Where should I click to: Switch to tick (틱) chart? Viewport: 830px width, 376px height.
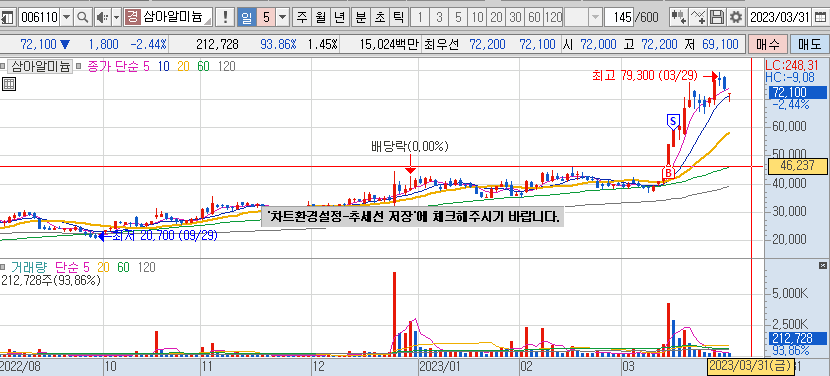398,17
